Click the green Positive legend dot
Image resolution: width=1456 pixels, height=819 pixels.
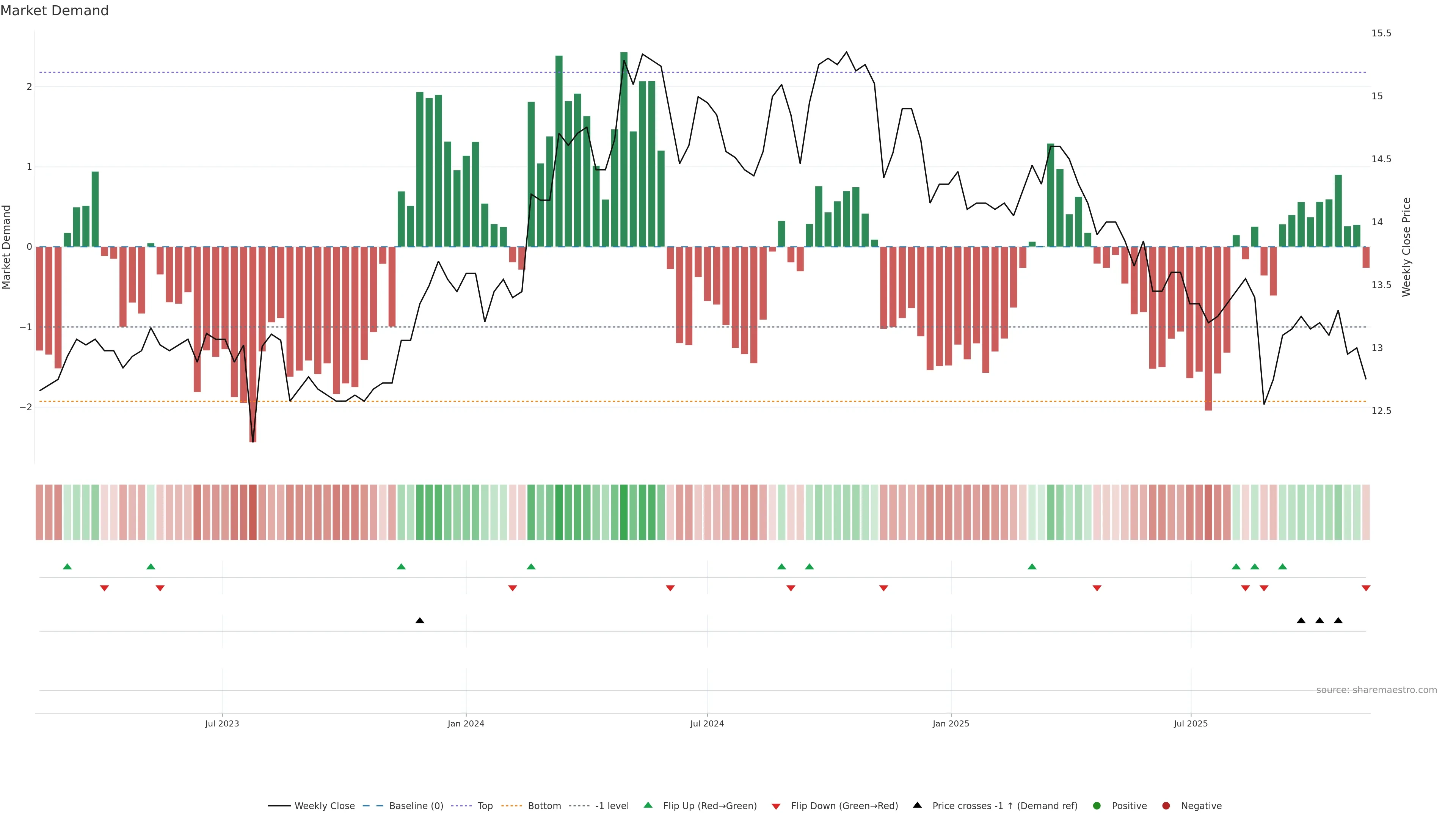(1097, 805)
